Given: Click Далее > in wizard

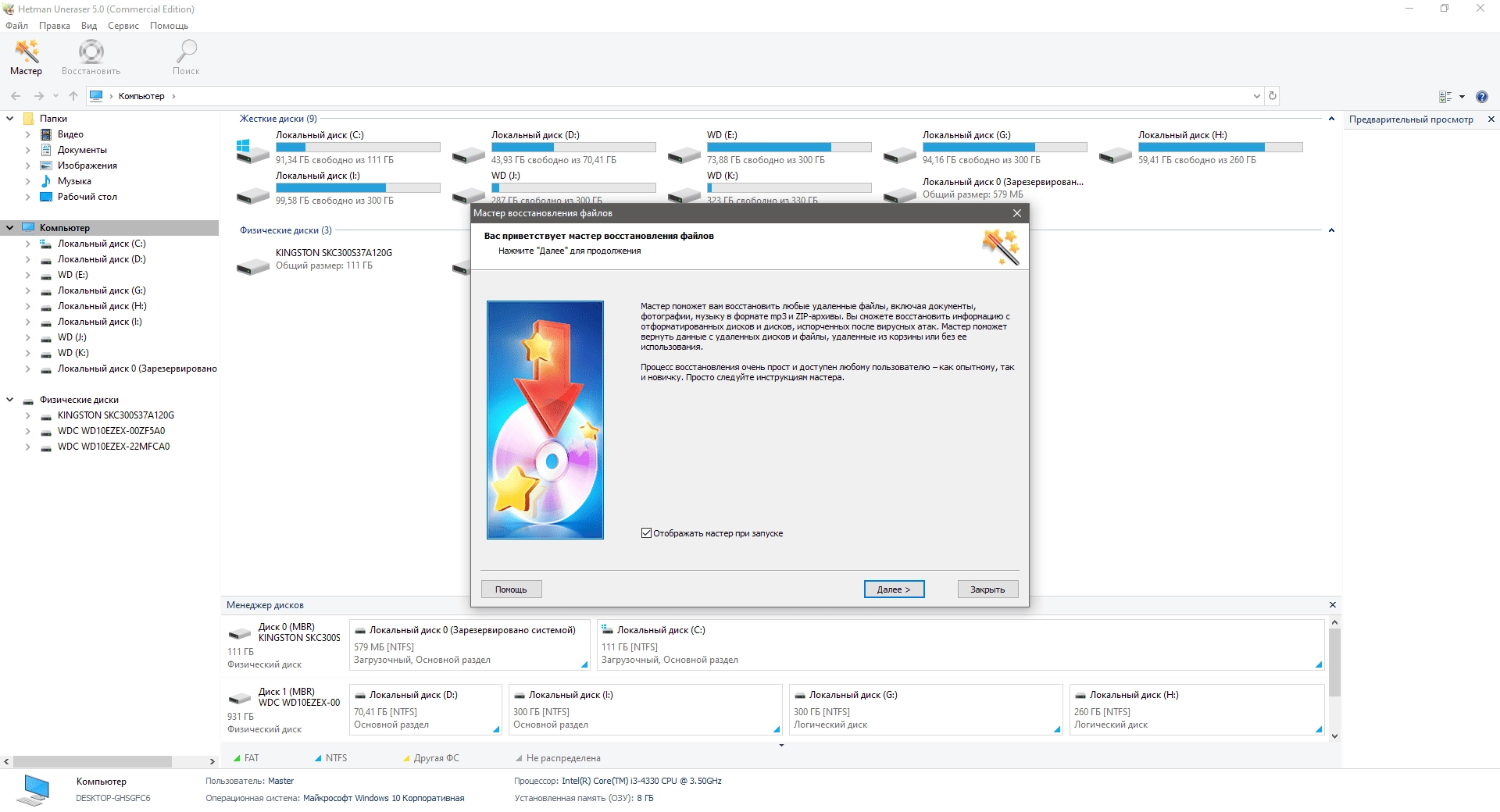Looking at the screenshot, I should (894, 589).
